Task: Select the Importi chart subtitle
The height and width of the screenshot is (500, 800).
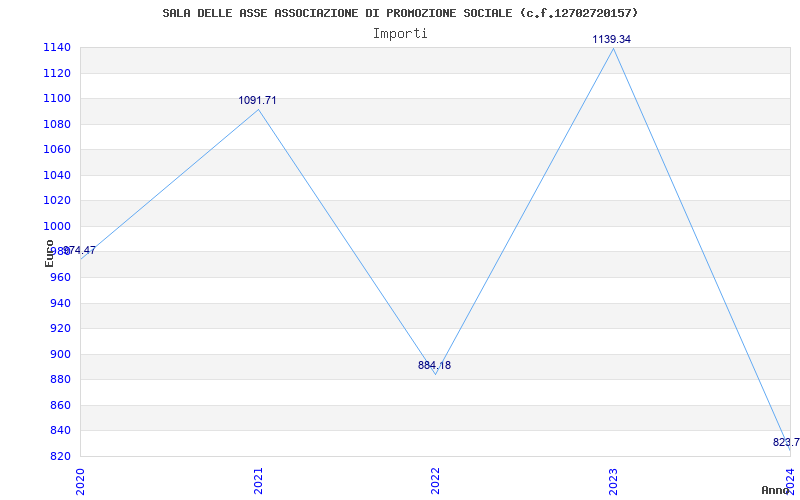Action: point(400,34)
